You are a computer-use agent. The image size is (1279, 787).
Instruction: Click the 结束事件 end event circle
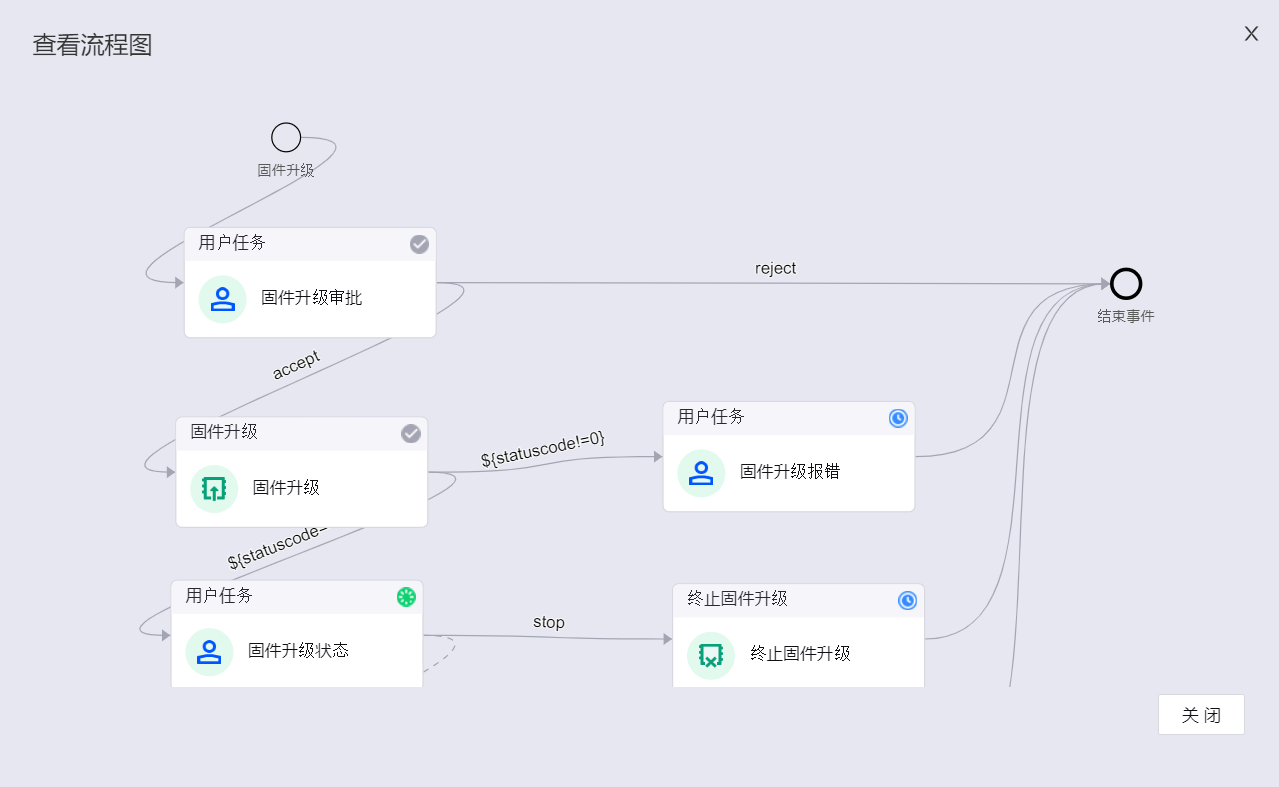[x=1126, y=284]
